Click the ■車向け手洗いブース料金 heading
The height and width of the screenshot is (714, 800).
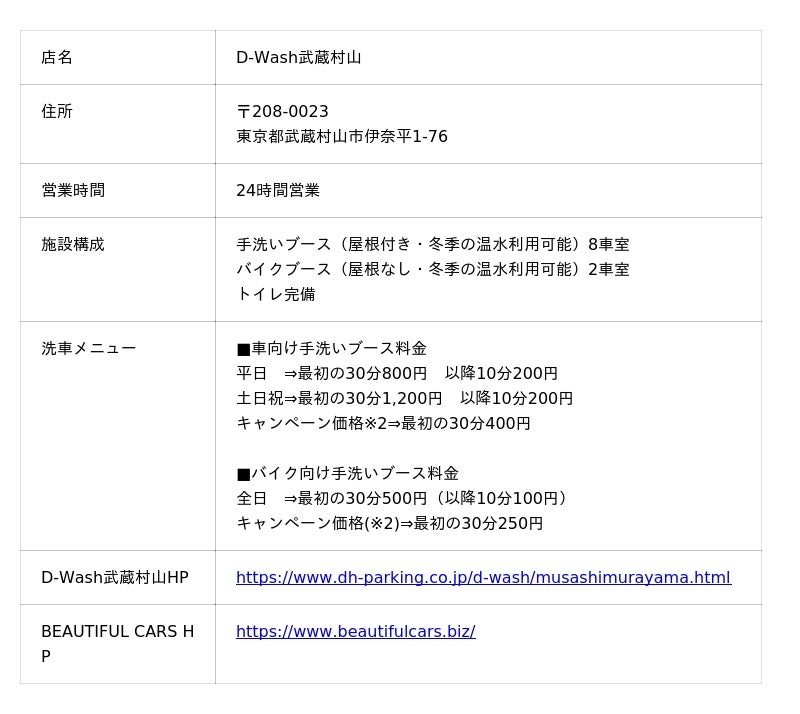click(331, 348)
